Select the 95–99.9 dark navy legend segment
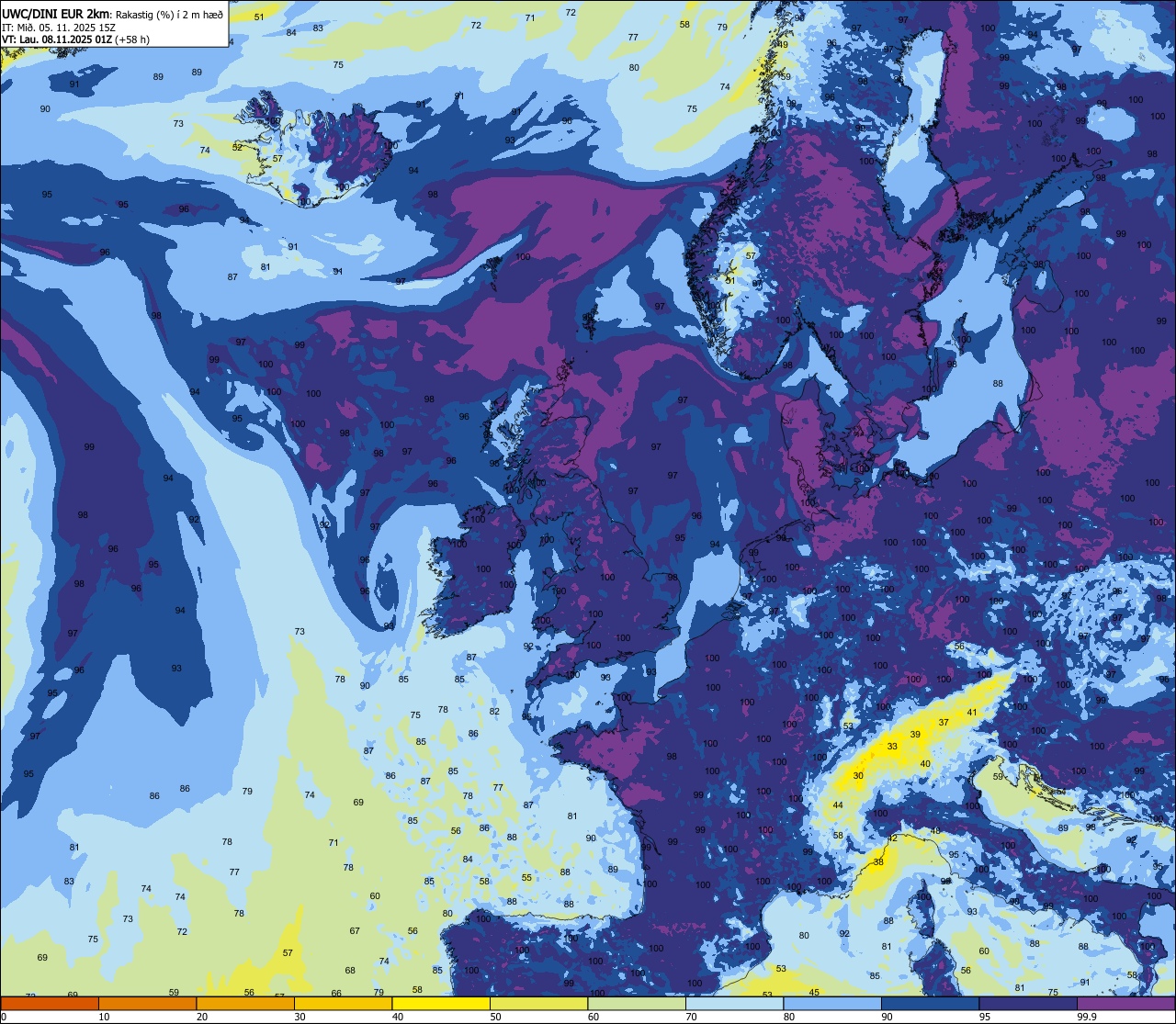 [1028, 1003]
